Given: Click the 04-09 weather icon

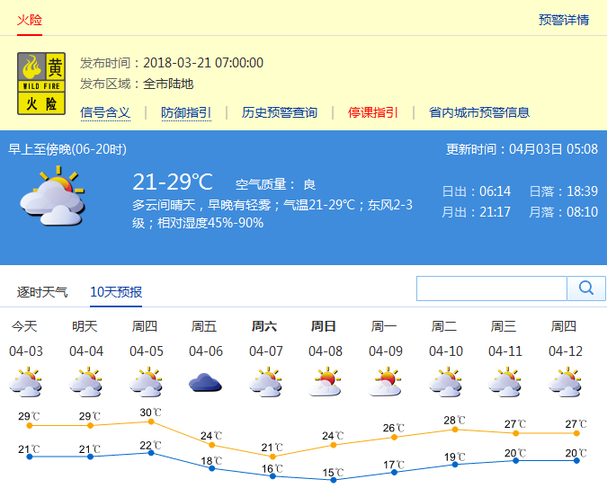Looking at the screenshot, I should tap(386, 381).
